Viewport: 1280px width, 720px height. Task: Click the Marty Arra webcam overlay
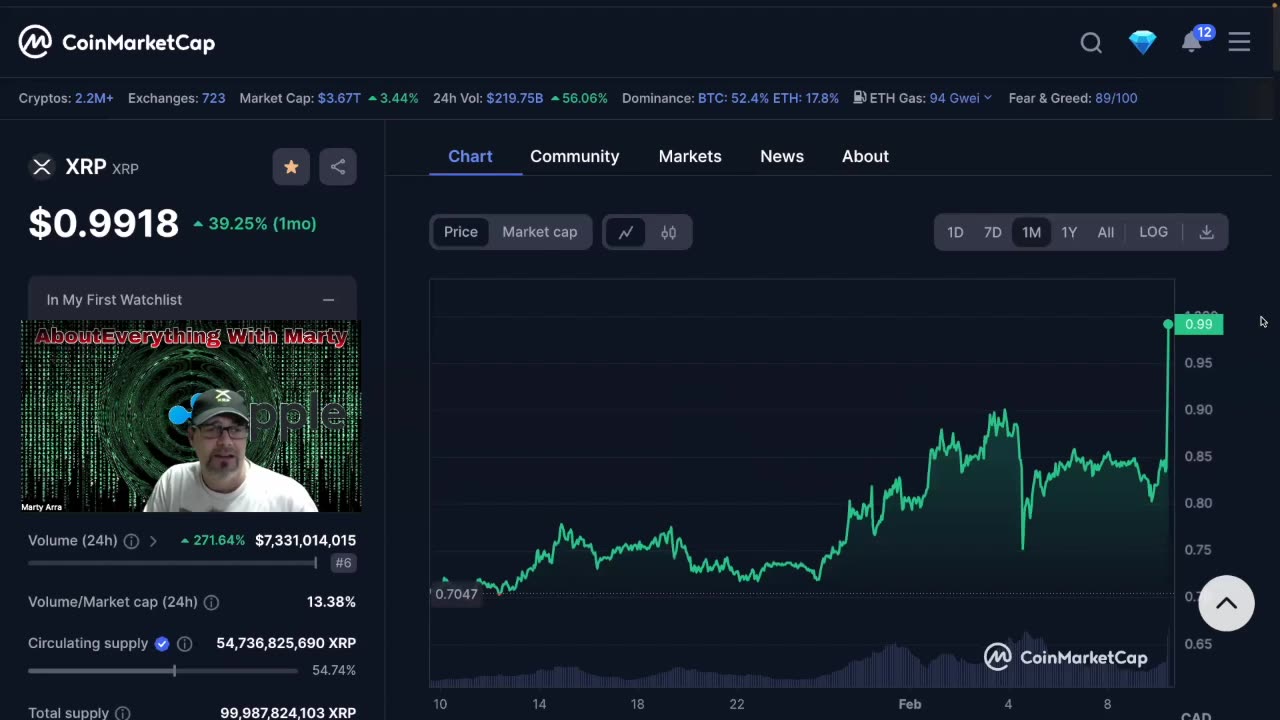click(191, 416)
